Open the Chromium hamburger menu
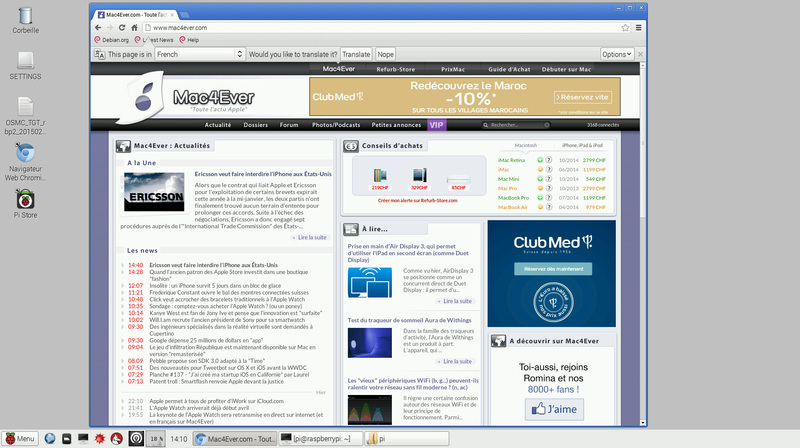 tap(638, 28)
